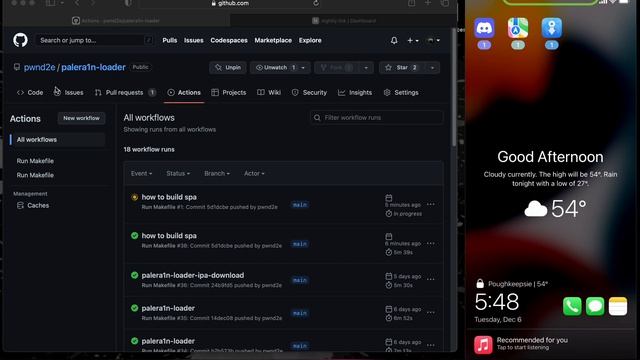This screenshot has height=360, width=640.
Task: Open the palera1n-loader-ipa-download run
Action: point(193,276)
